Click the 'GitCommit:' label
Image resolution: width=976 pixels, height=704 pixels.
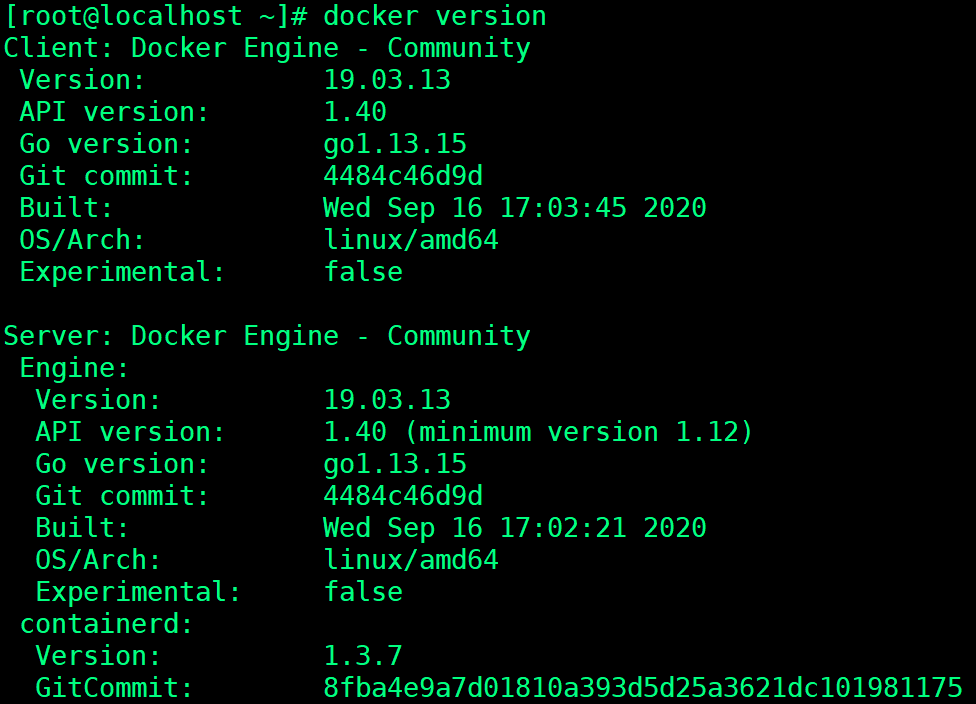[115, 688]
